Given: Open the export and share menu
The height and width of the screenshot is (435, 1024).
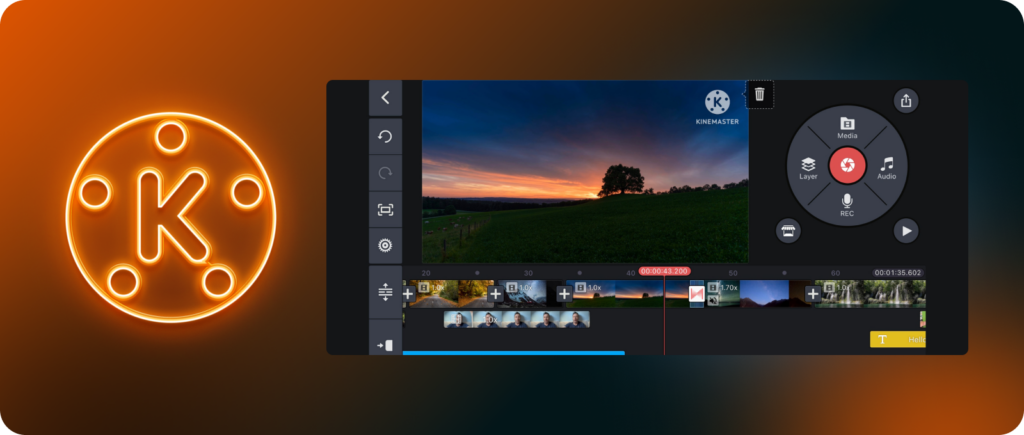Looking at the screenshot, I should (906, 100).
